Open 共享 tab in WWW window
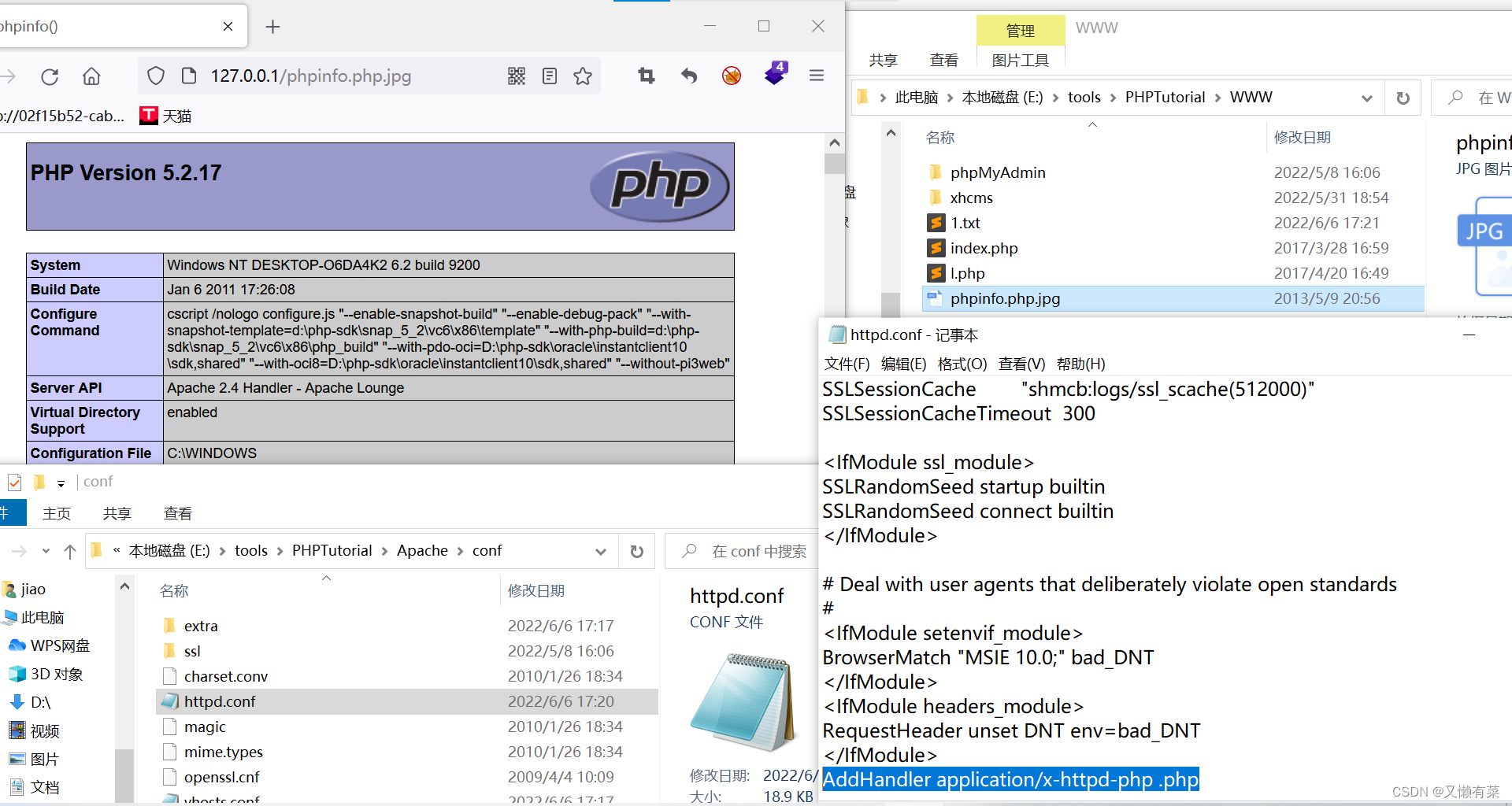Viewport: 1512px width, 806px height. pos(883,60)
